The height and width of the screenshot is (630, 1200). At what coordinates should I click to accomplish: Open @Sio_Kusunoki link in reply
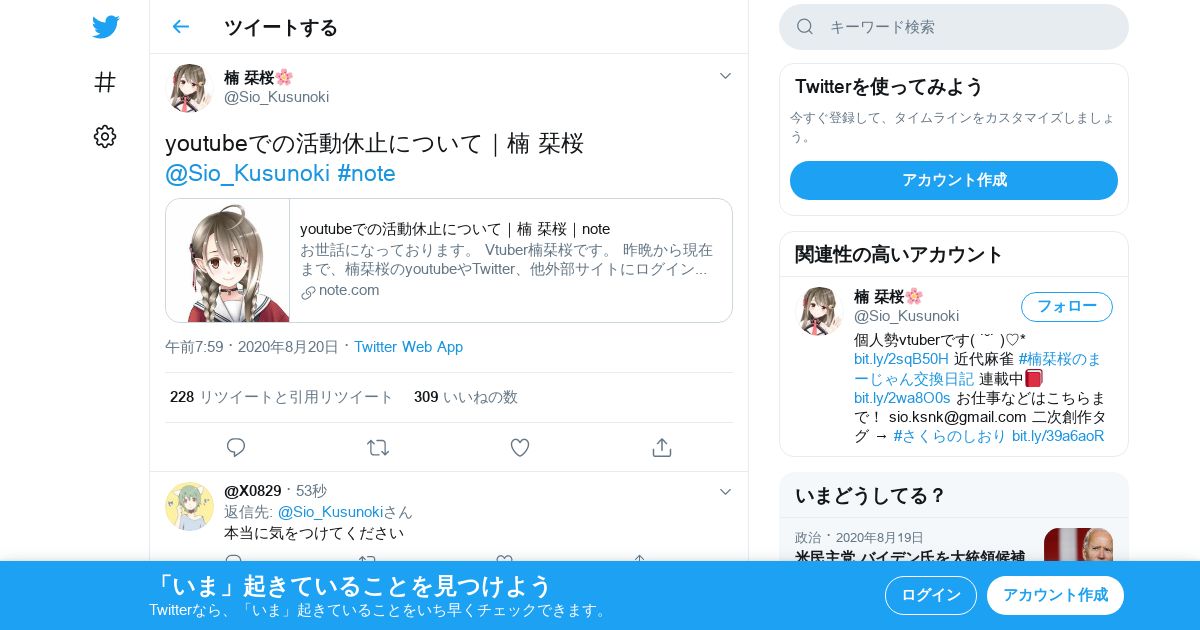tap(330, 512)
